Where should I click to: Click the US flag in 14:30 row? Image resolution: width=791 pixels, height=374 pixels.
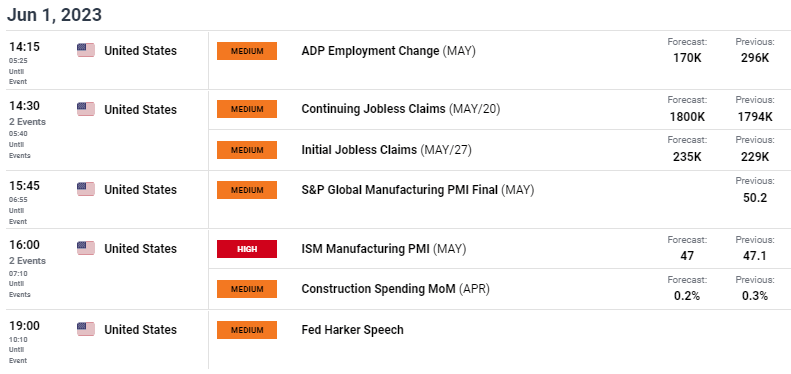pyautogui.click(x=86, y=109)
